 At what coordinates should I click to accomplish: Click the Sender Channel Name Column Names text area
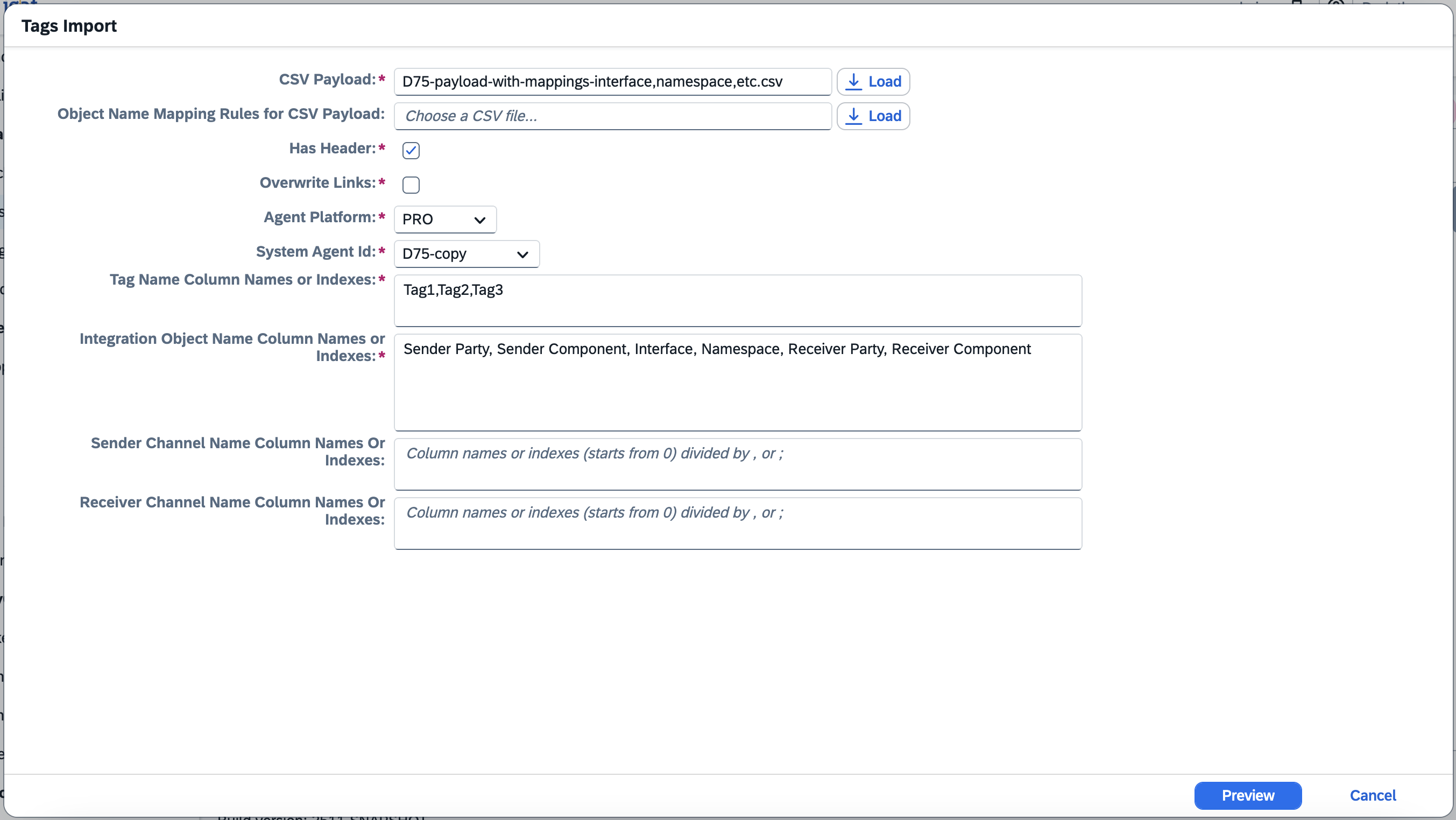pos(738,464)
